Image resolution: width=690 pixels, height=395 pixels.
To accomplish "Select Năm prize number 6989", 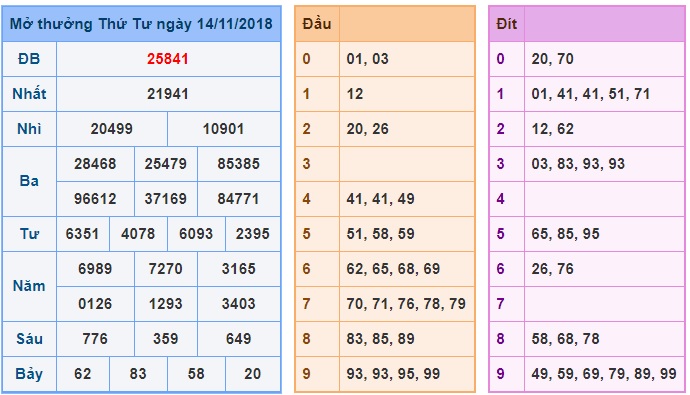I will (x=95, y=269).
